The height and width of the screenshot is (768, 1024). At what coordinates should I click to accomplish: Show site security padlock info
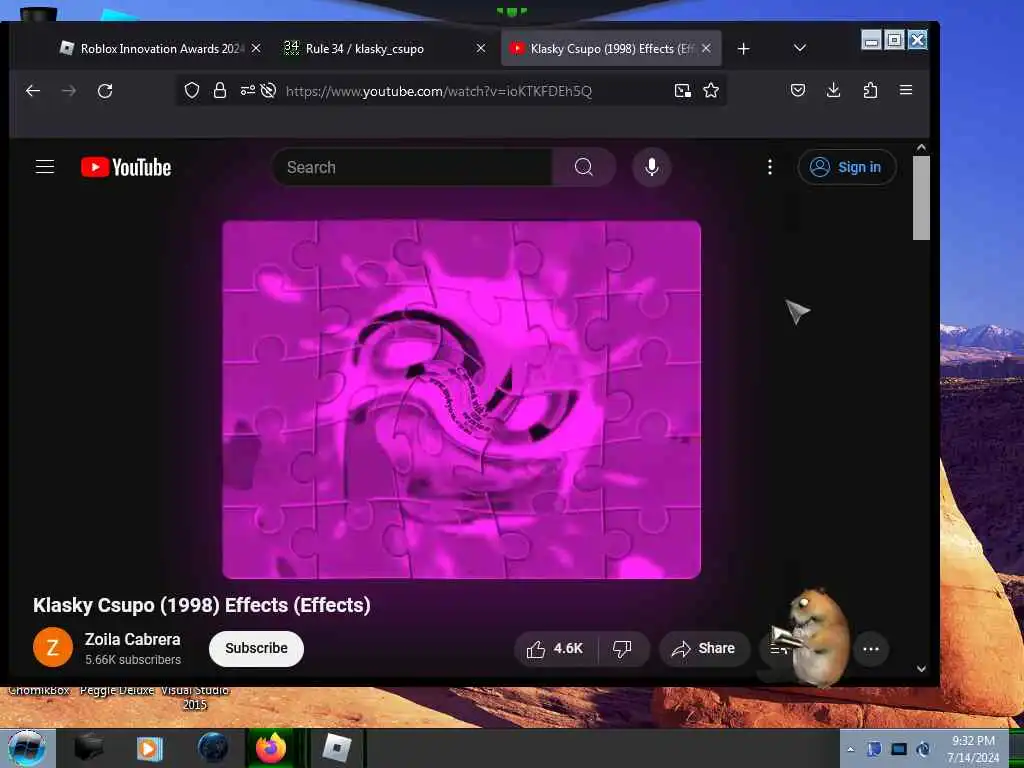pos(219,90)
